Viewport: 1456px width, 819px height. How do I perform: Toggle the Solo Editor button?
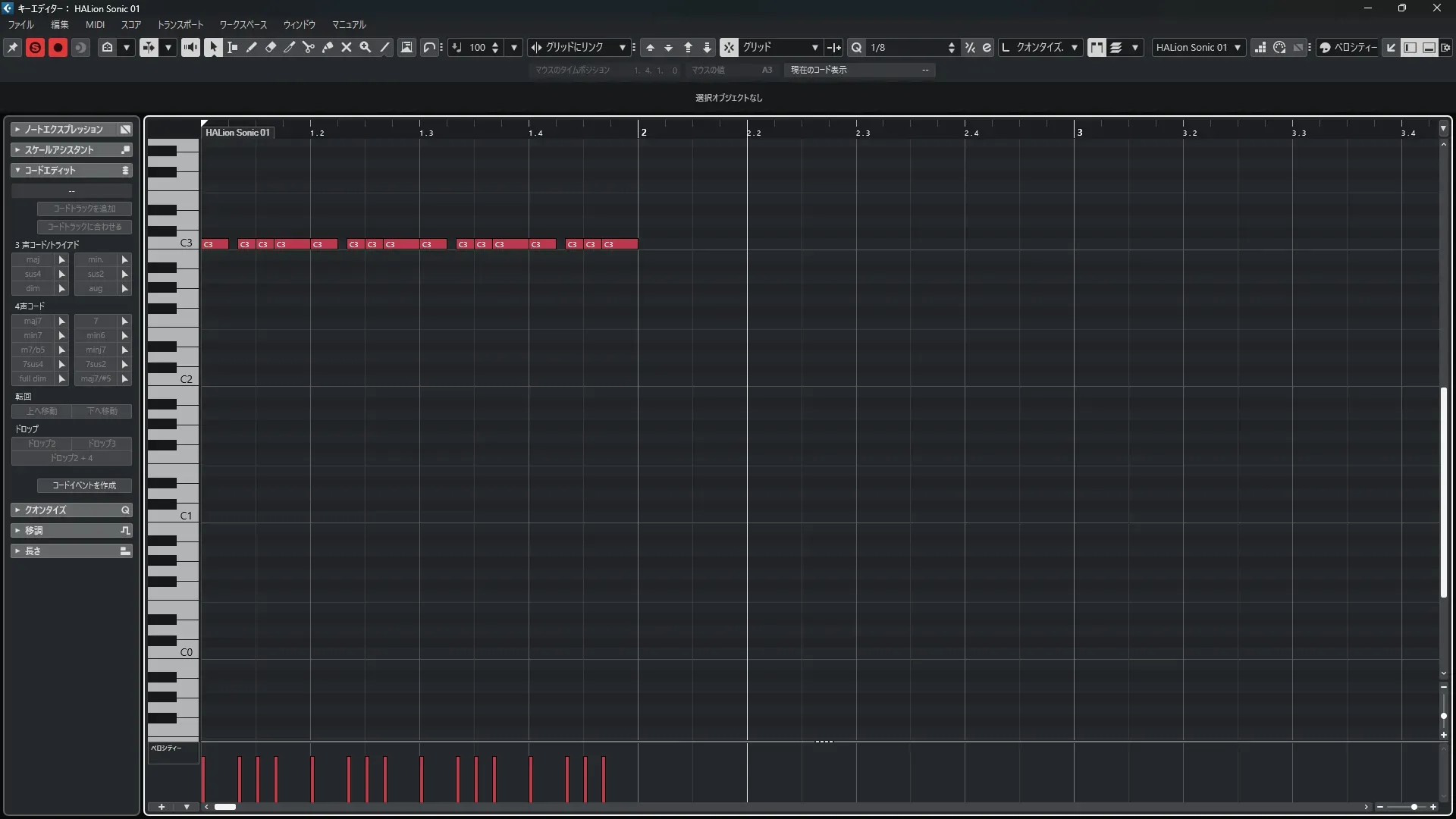pyautogui.click(x=35, y=47)
